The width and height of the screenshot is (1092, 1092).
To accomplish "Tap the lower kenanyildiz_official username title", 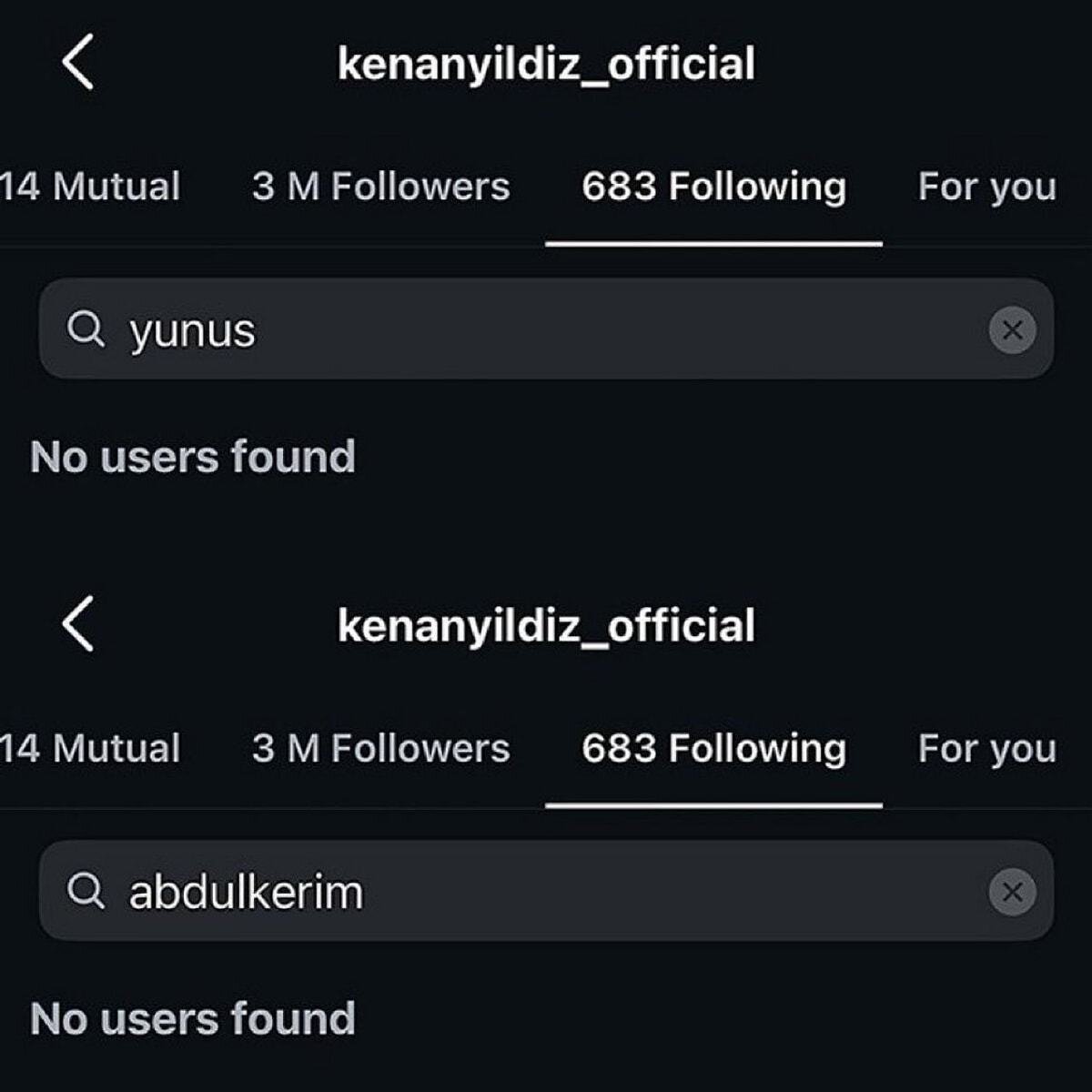I will click(546, 626).
